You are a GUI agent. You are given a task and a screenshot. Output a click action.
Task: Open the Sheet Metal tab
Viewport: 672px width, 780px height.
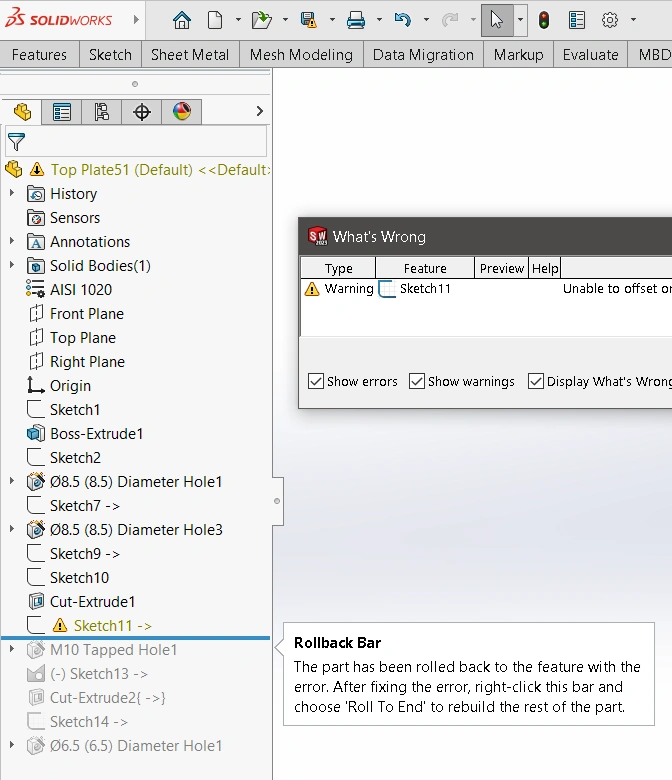190,54
